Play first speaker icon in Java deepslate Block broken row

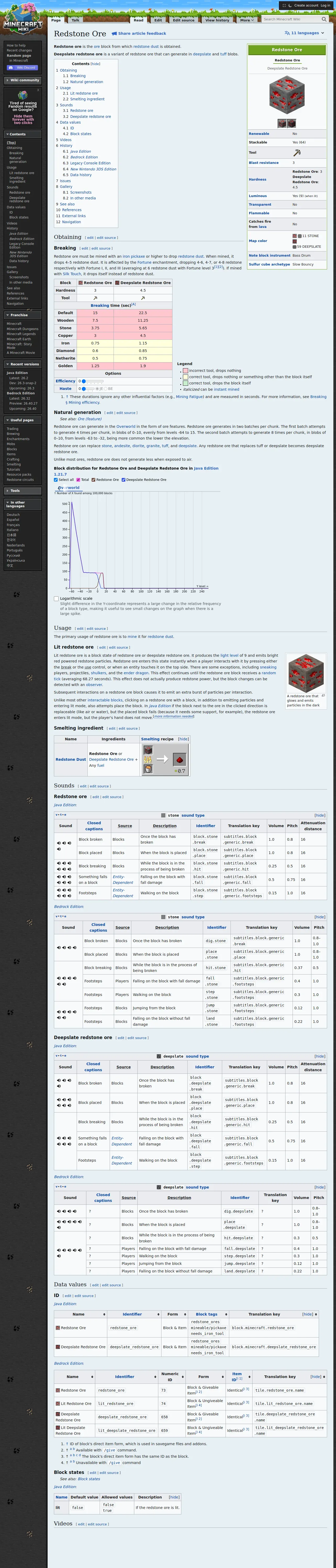tap(59, 1080)
